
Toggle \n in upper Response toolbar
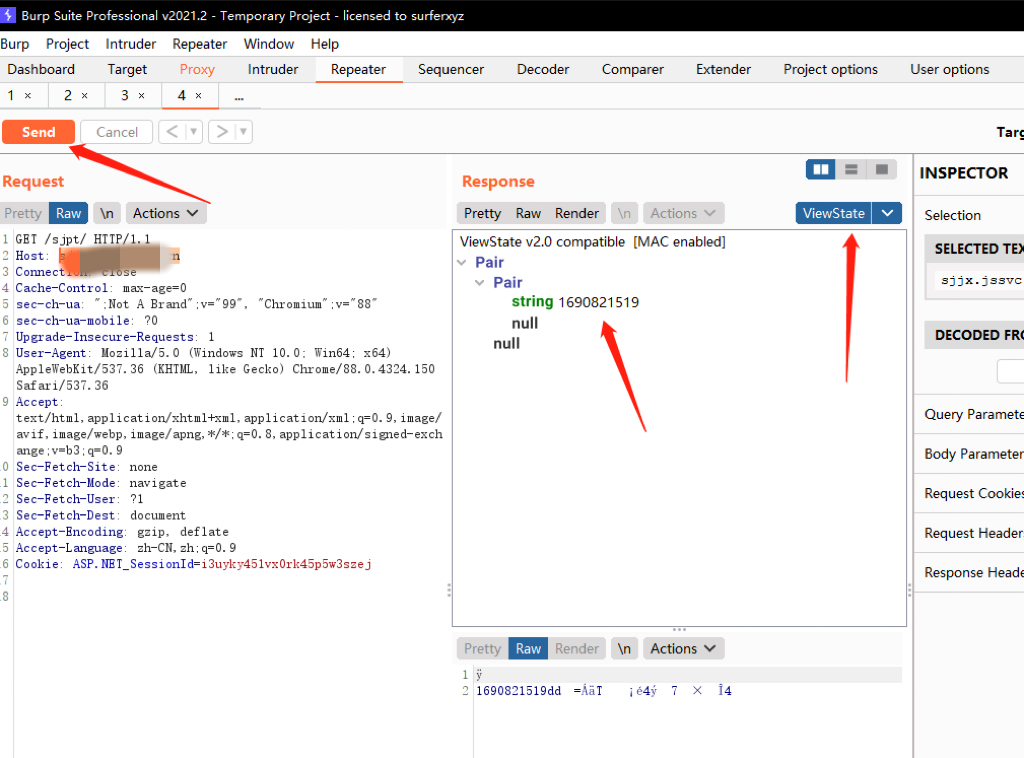[x=624, y=213]
